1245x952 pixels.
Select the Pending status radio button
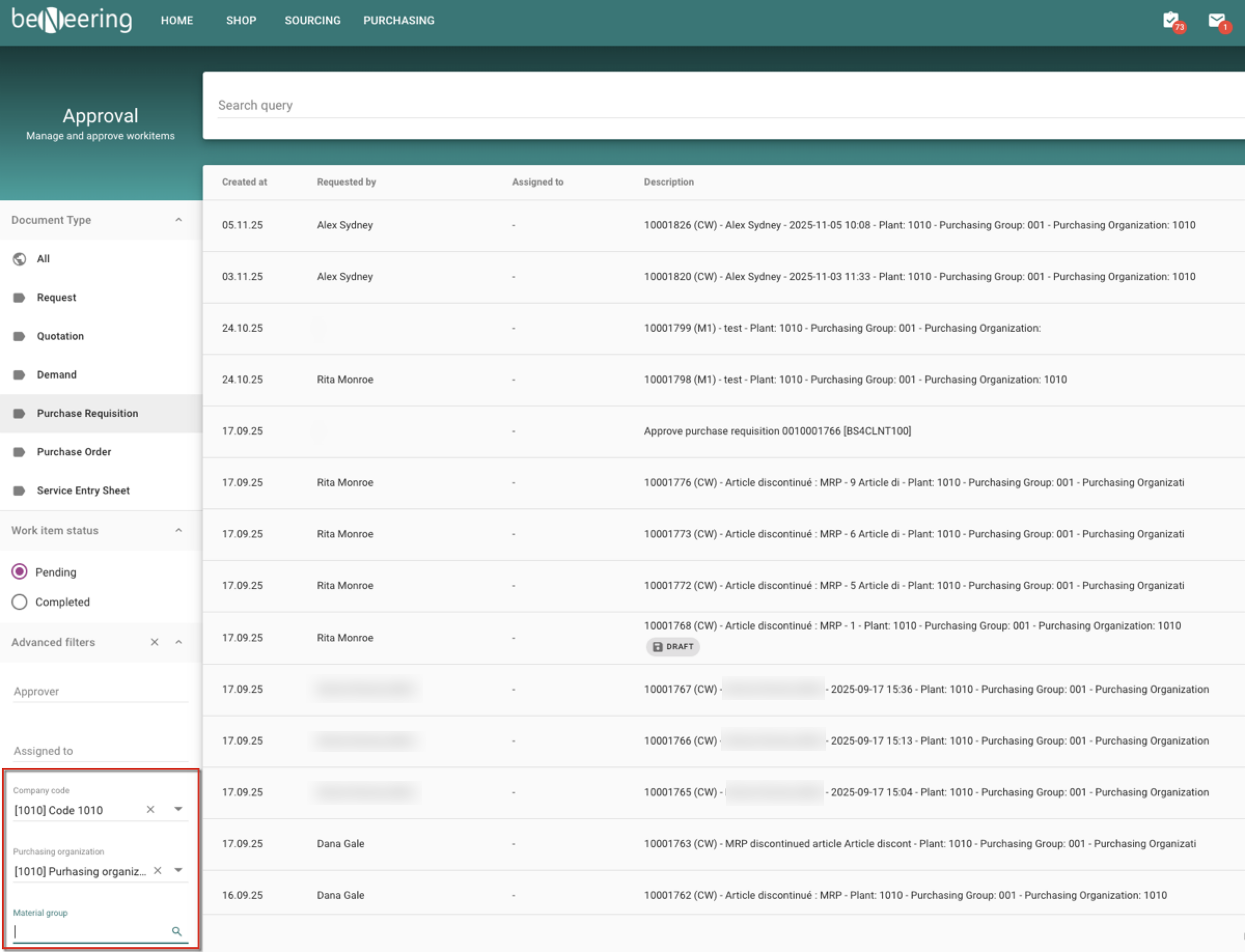tap(19, 572)
